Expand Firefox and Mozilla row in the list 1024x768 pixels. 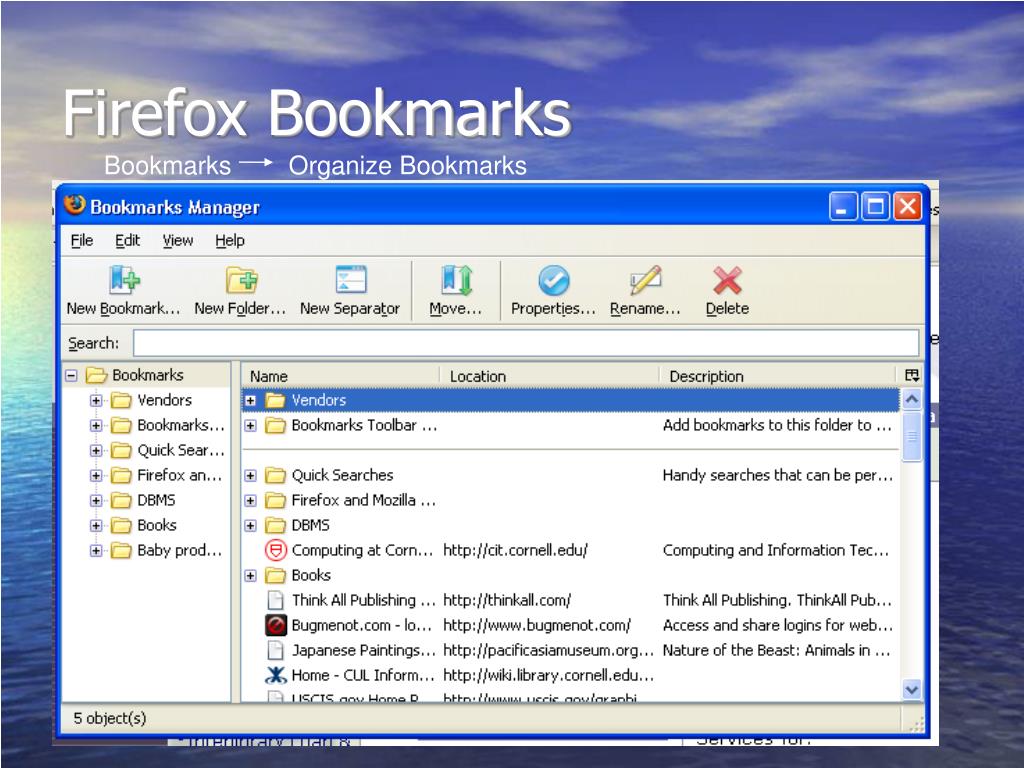click(250, 500)
